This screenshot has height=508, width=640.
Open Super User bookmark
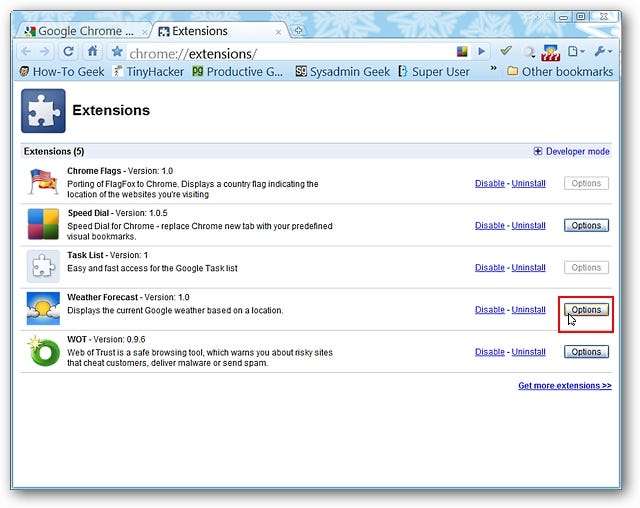(434, 72)
